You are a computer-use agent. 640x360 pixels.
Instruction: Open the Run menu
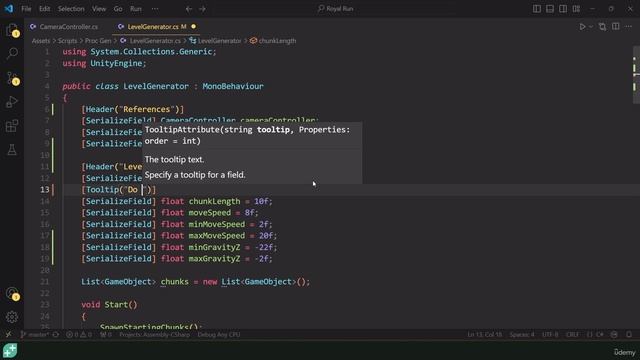click(x=136, y=9)
